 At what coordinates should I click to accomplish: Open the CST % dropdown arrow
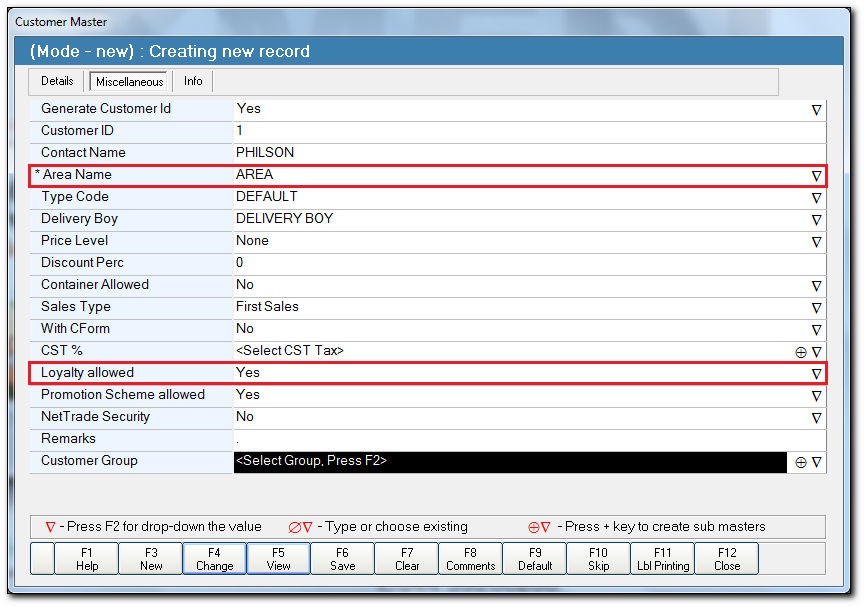pyautogui.click(x=816, y=353)
